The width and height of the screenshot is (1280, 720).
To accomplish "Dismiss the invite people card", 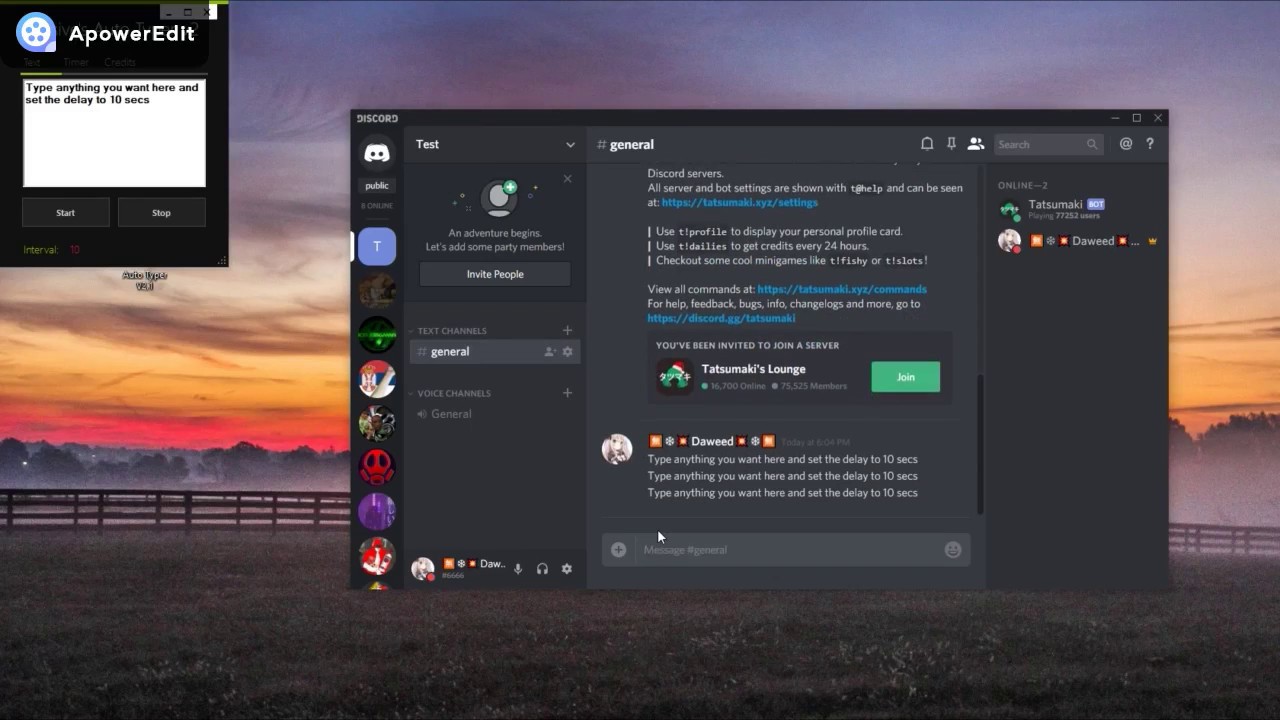I will [x=568, y=179].
